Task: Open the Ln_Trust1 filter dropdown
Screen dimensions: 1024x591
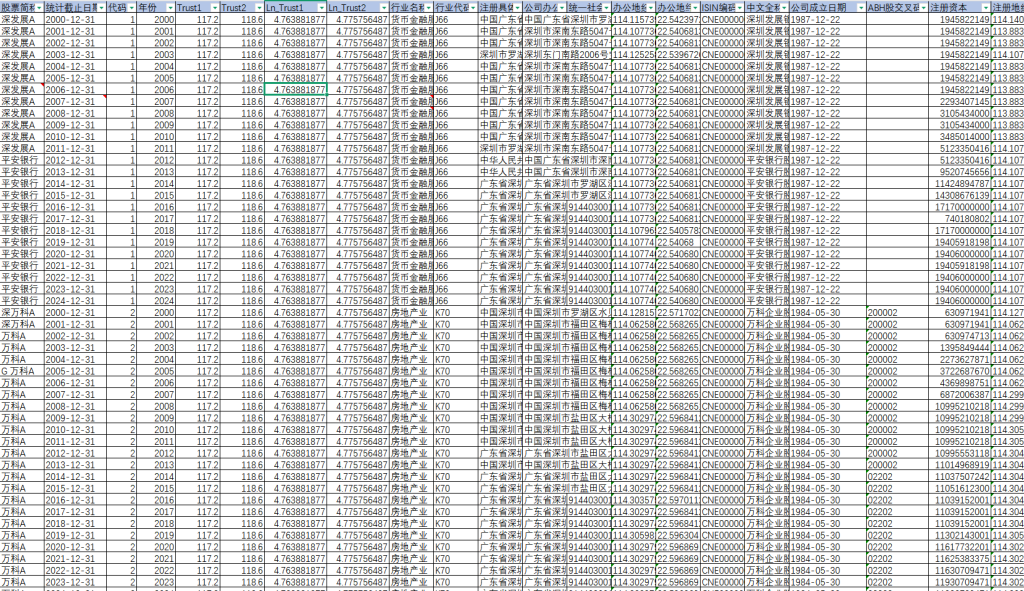Action: click(x=322, y=7)
